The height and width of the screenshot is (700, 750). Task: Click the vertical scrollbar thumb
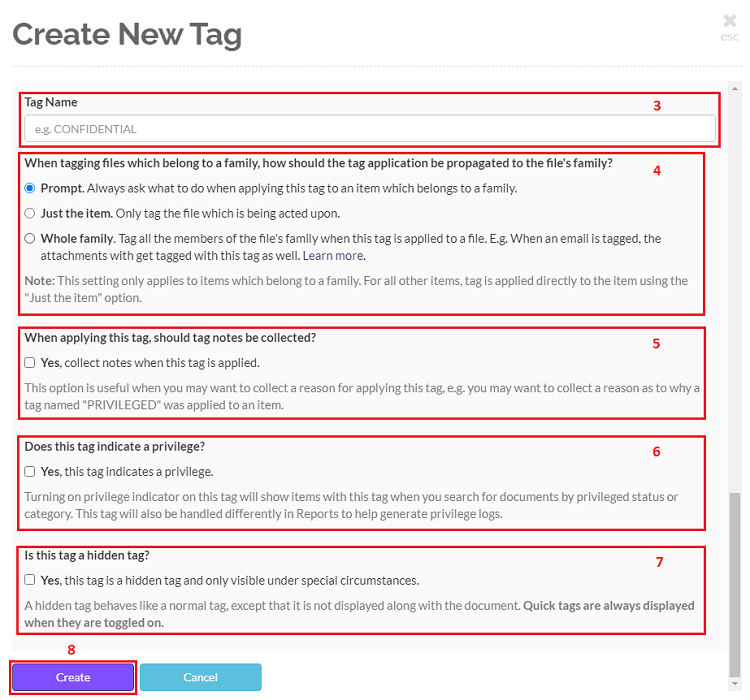coord(735,584)
